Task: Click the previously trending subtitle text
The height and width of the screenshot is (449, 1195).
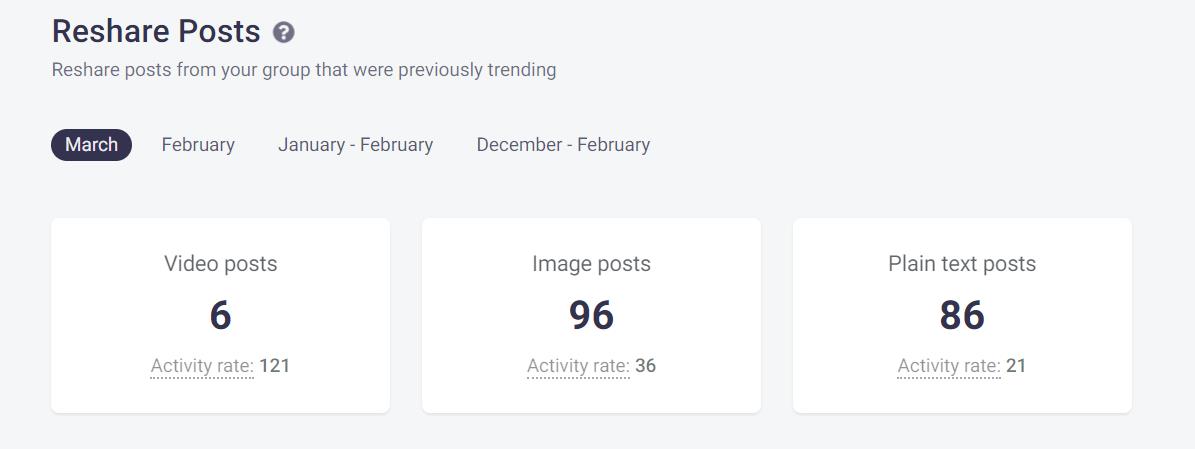Action: 304,70
